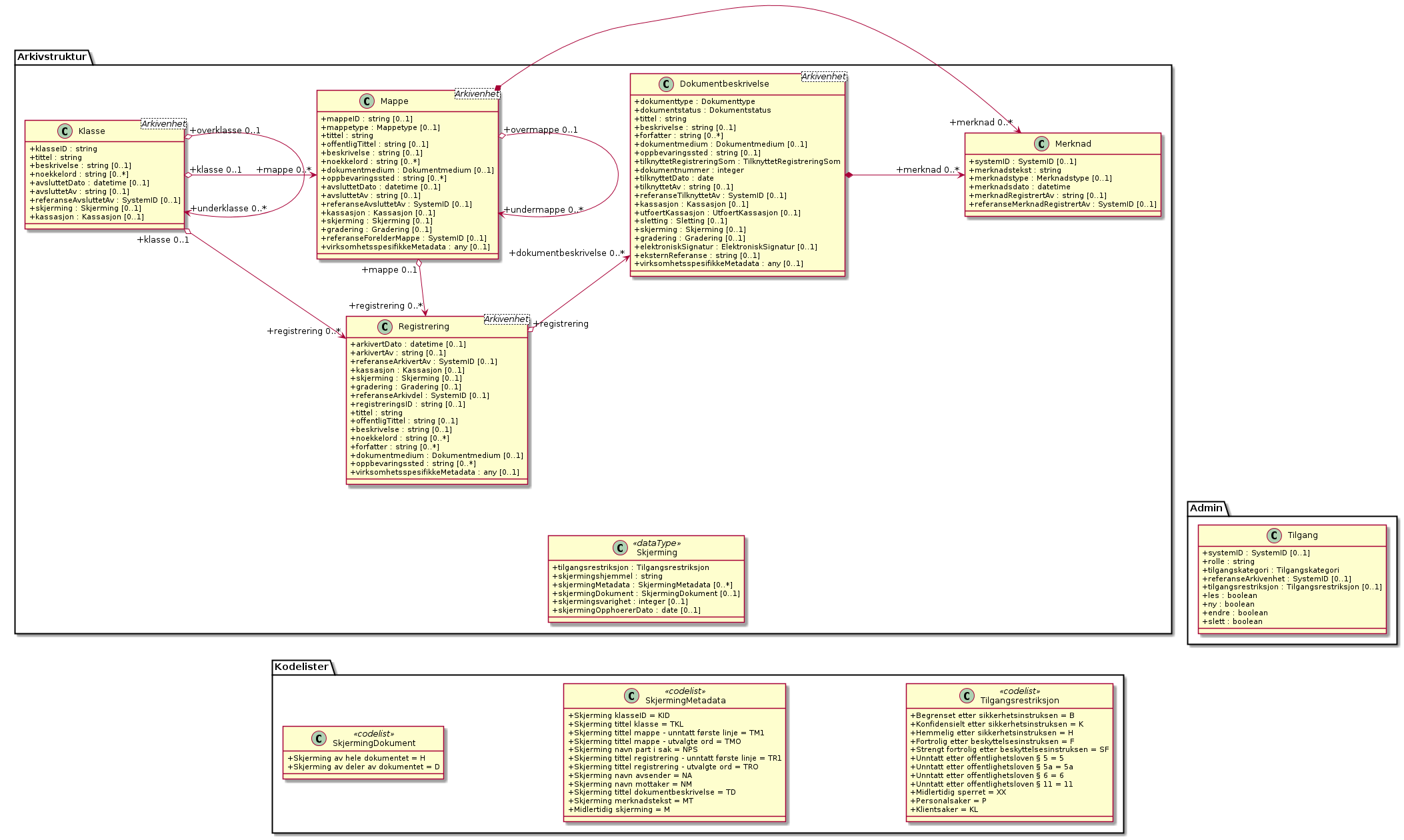
Task: Click the Mappe class title
Action: pos(395,101)
